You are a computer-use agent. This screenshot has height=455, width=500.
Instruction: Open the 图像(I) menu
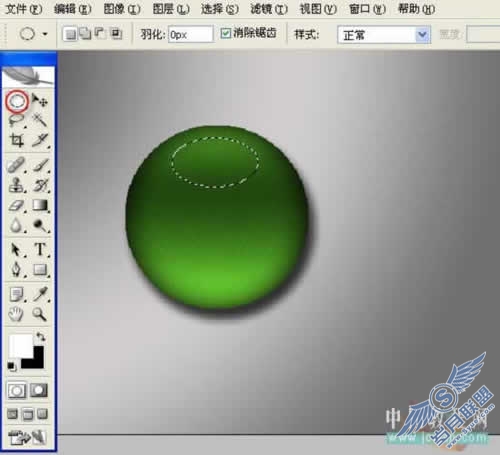click(122, 9)
